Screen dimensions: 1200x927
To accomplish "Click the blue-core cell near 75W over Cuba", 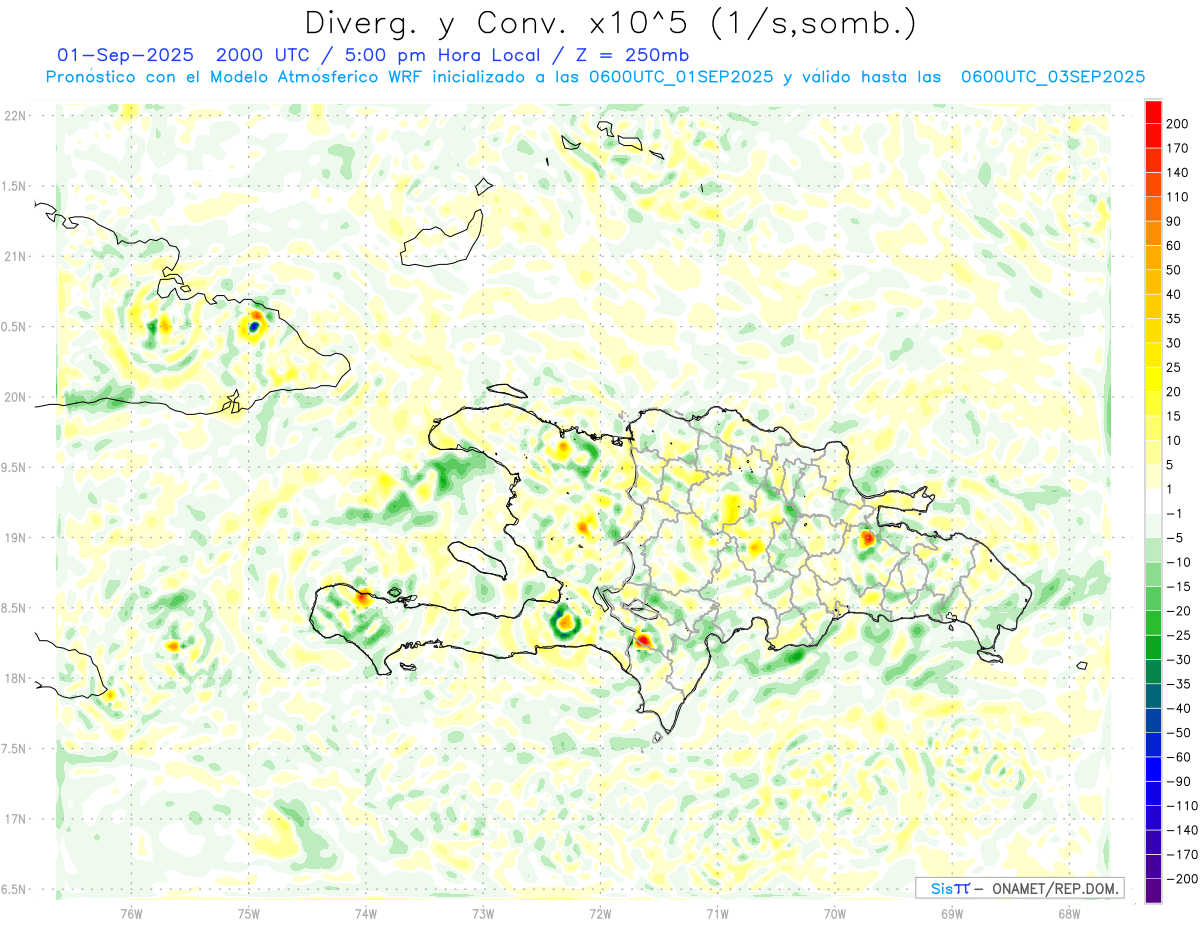I will tap(254, 326).
